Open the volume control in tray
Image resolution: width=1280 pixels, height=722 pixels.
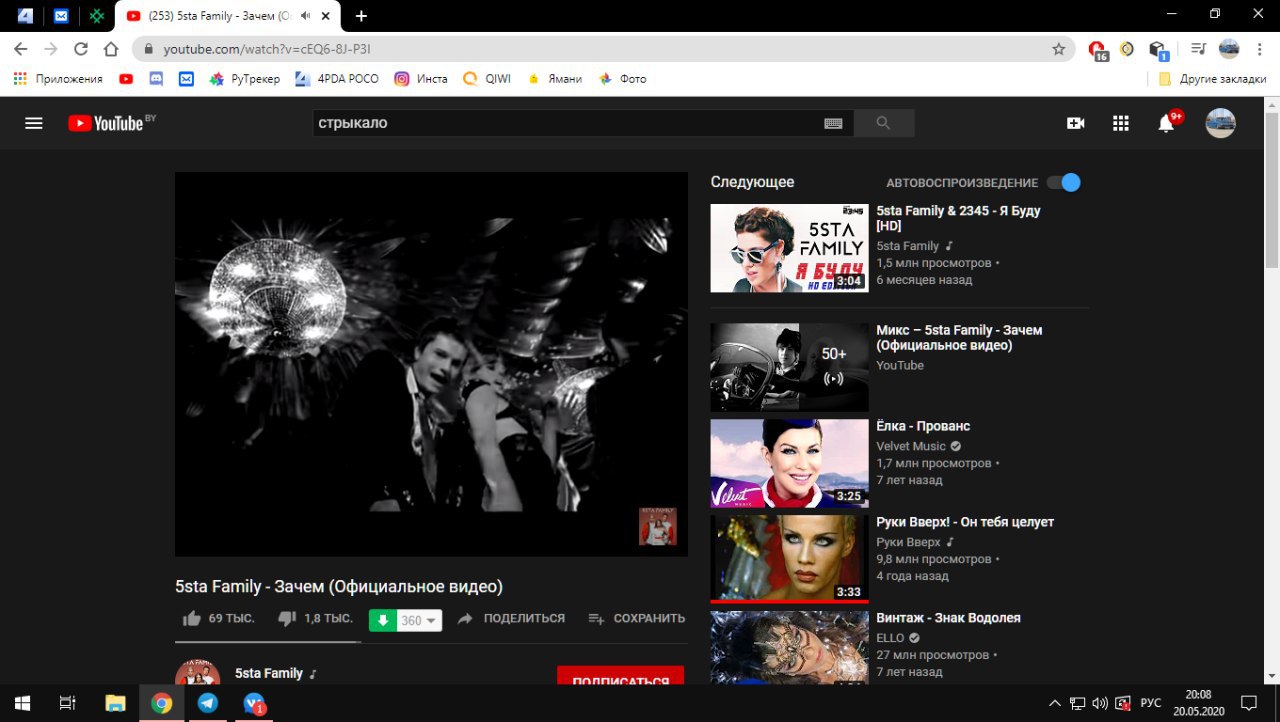click(1101, 703)
